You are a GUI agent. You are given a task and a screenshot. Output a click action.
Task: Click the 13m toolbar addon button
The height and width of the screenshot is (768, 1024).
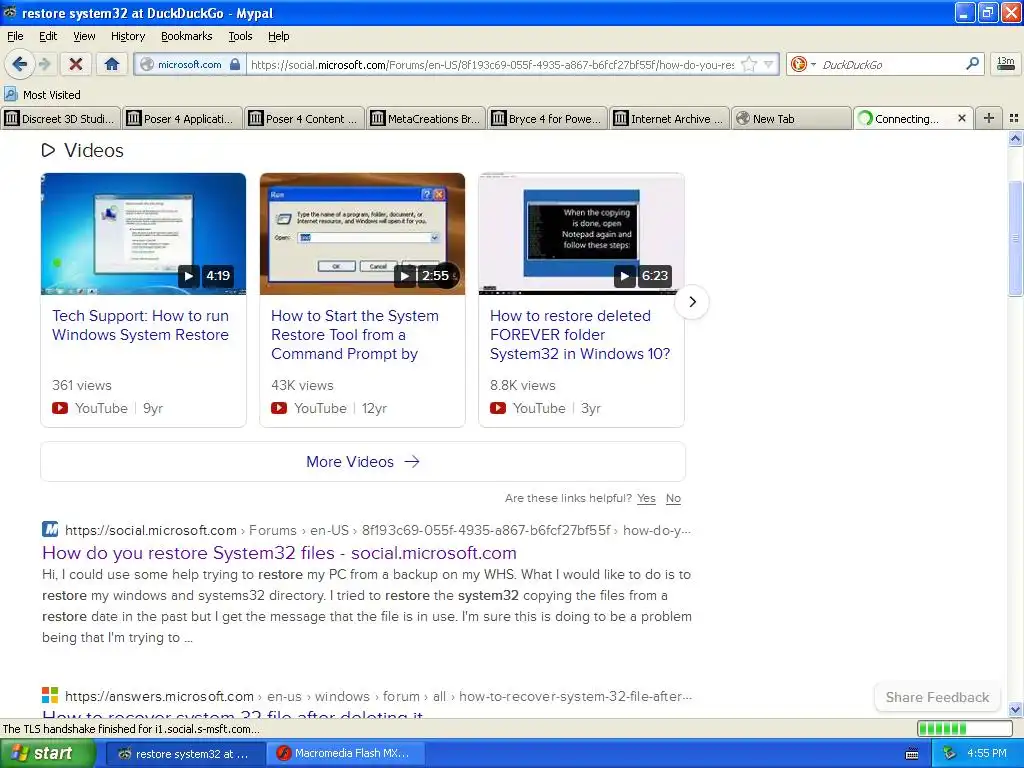(1006, 63)
